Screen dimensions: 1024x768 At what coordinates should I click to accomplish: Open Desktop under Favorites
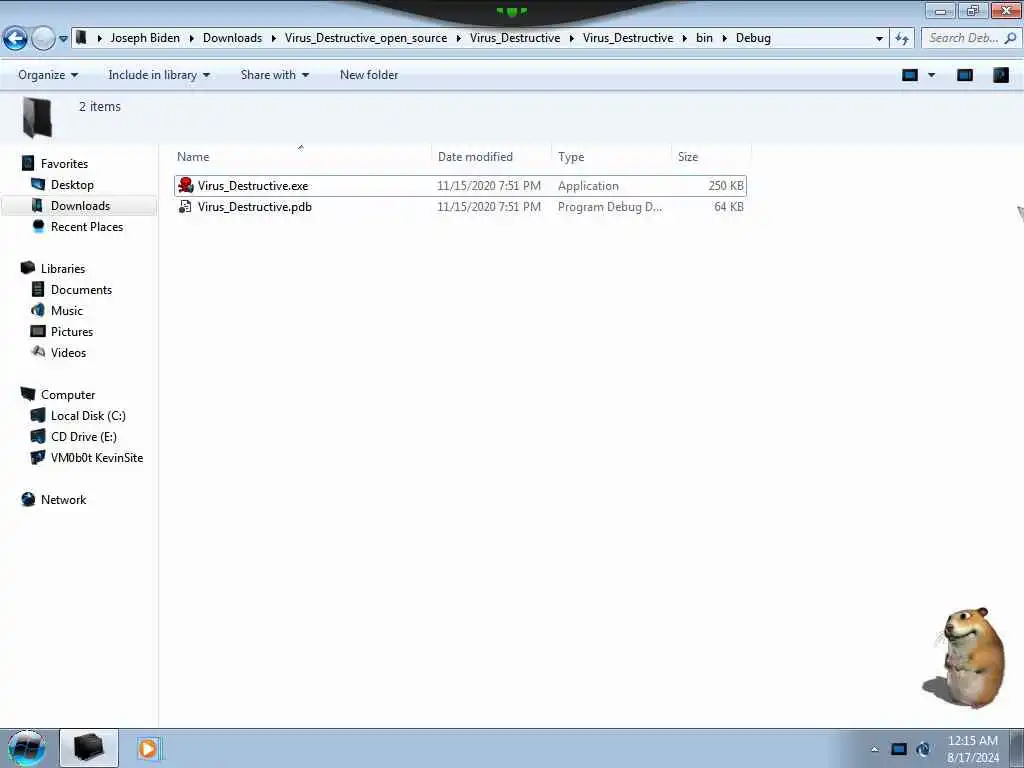72,185
